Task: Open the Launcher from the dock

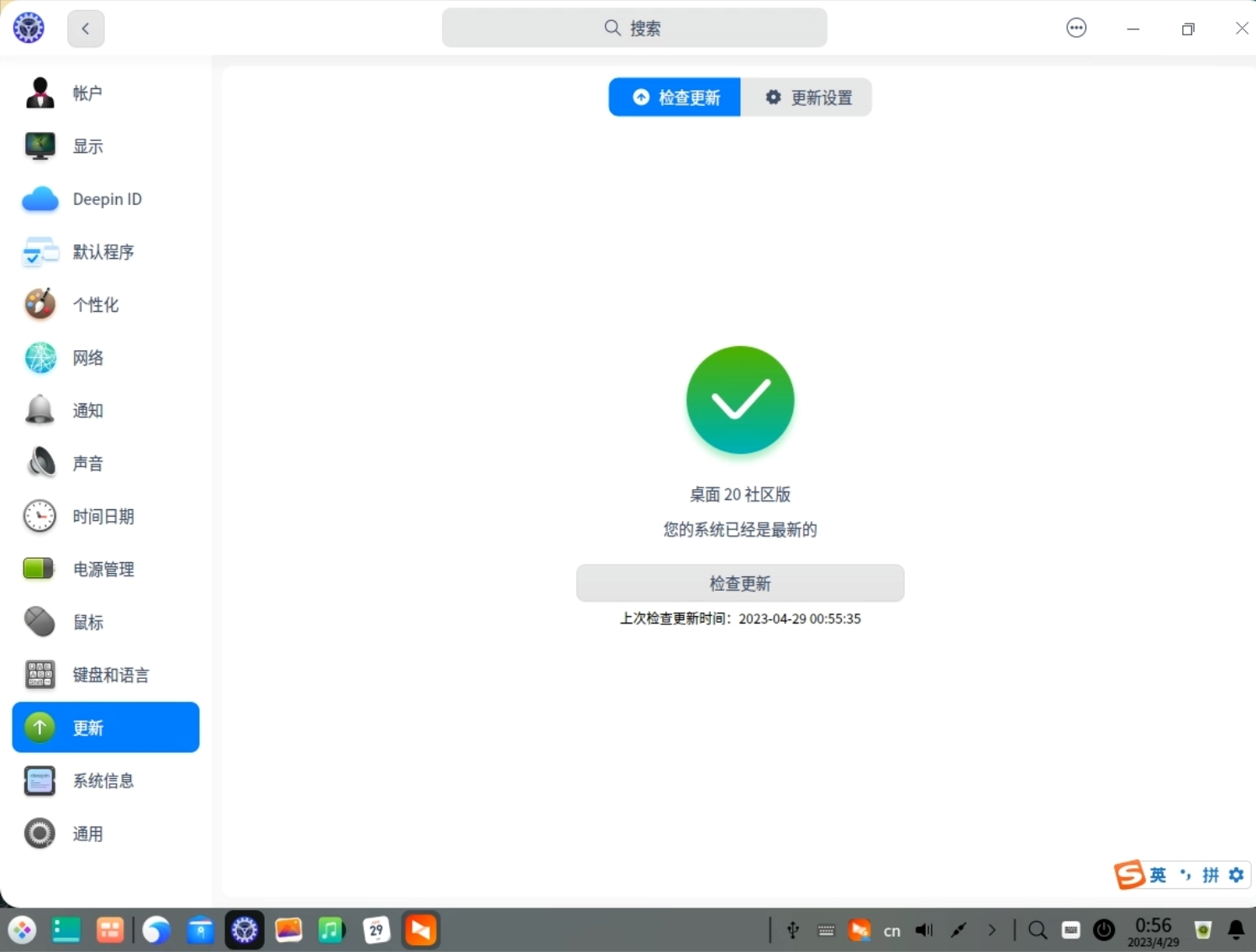Action: (x=23, y=930)
